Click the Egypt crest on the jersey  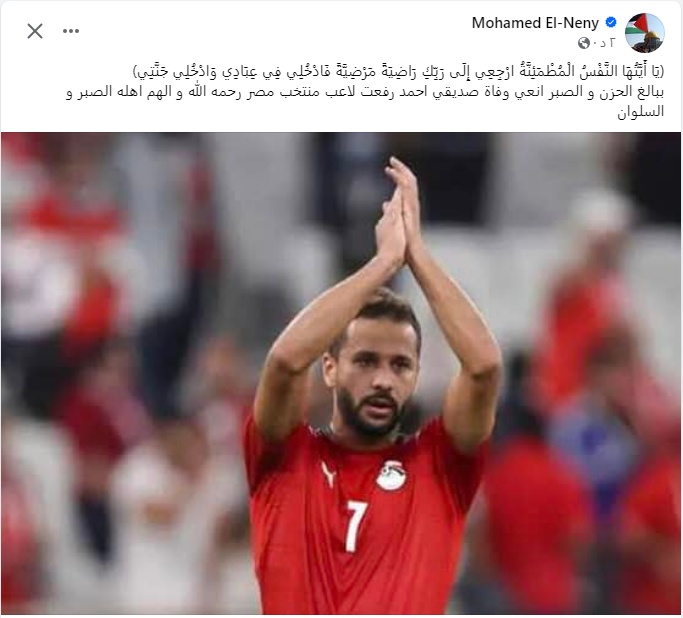[x=391, y=474]
